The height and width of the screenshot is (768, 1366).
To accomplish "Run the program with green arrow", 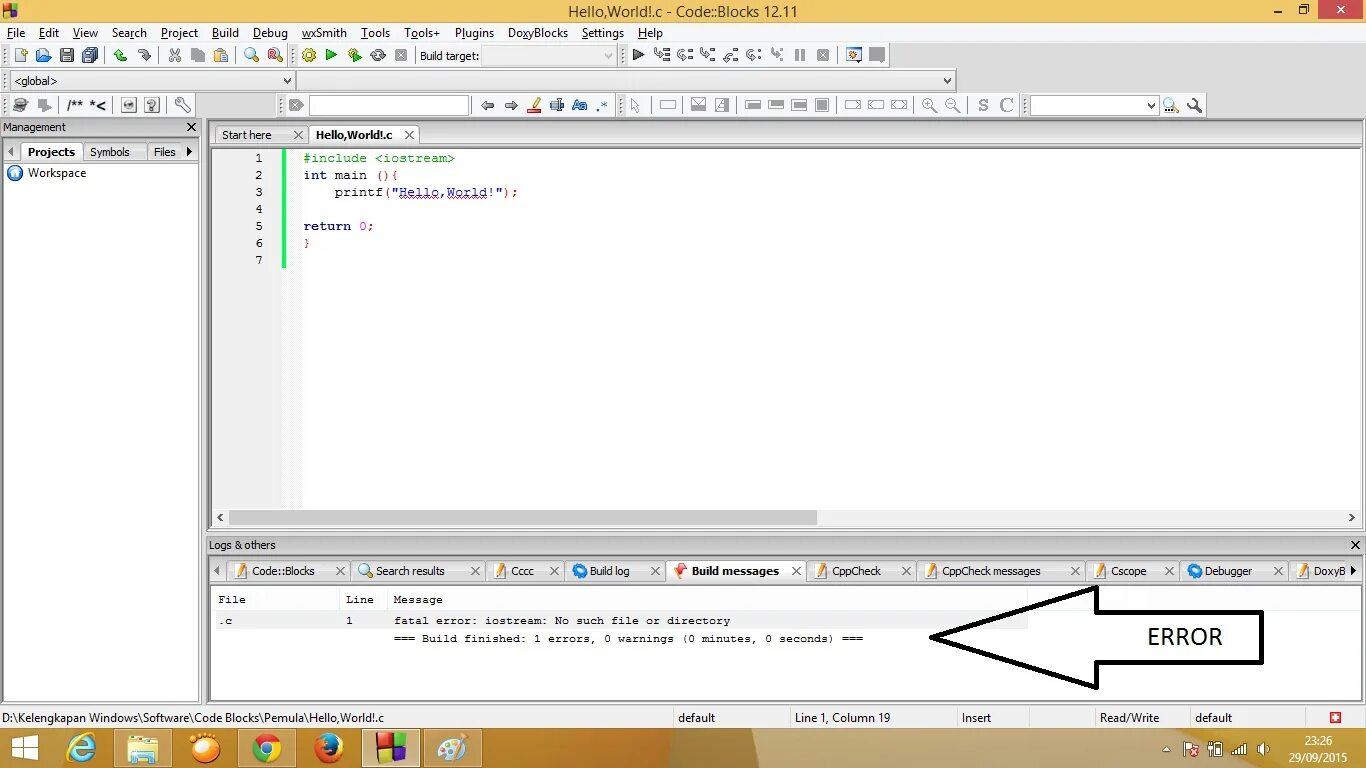I will click(x=331, y=56).
